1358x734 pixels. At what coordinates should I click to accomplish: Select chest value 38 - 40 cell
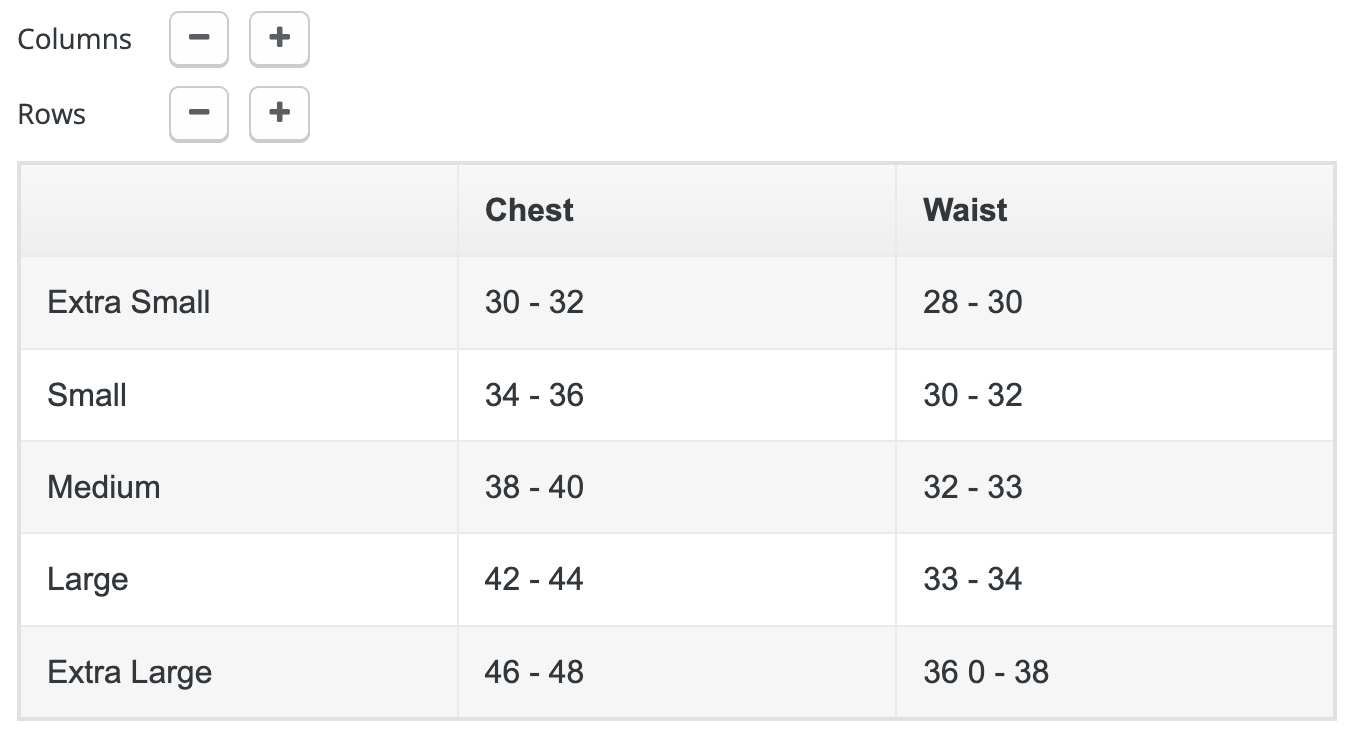click(677, 487)
